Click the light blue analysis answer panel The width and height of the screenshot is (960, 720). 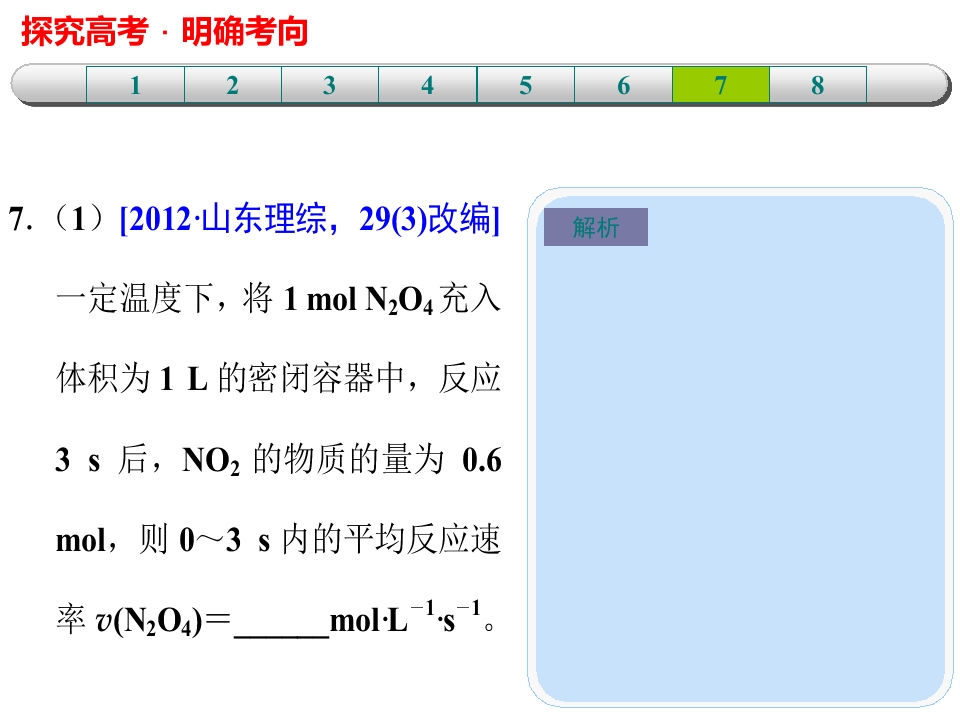click(x=740, y=448)
